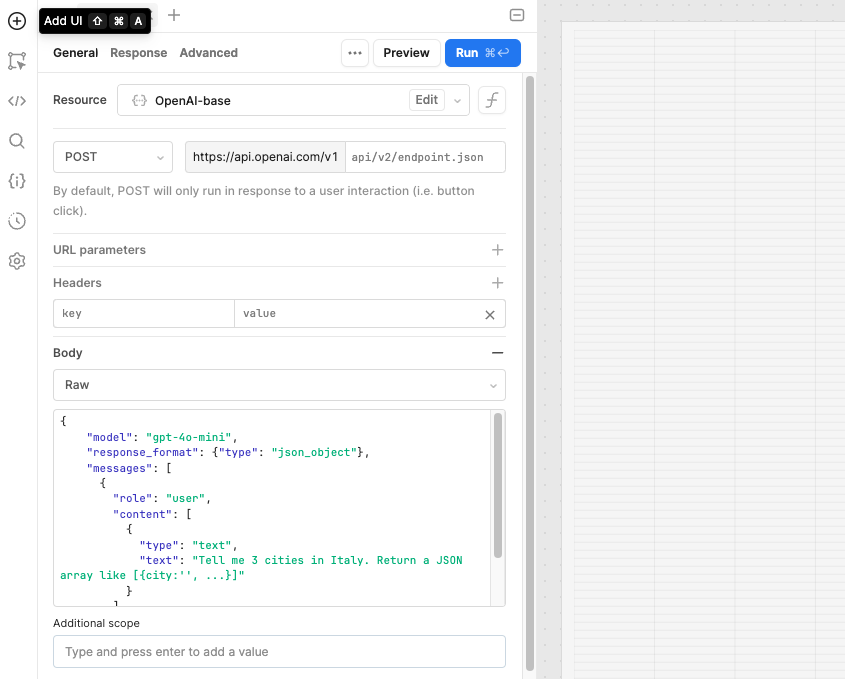Open the code editor sidebar icon
The width and height of the screenshot is (845, 679).
(x=16, y=100)
